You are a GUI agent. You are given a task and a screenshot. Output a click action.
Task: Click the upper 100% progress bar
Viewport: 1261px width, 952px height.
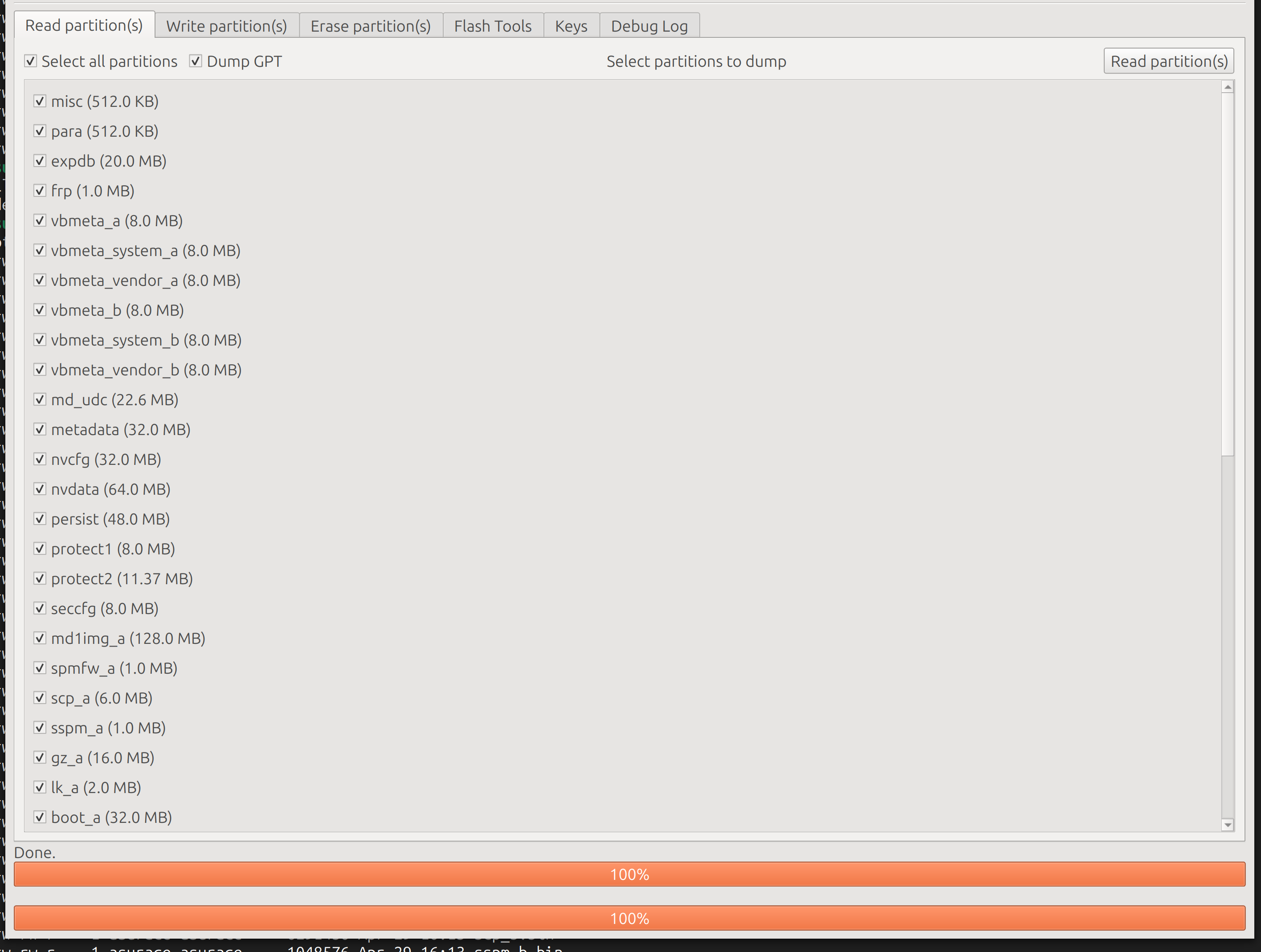629,874
